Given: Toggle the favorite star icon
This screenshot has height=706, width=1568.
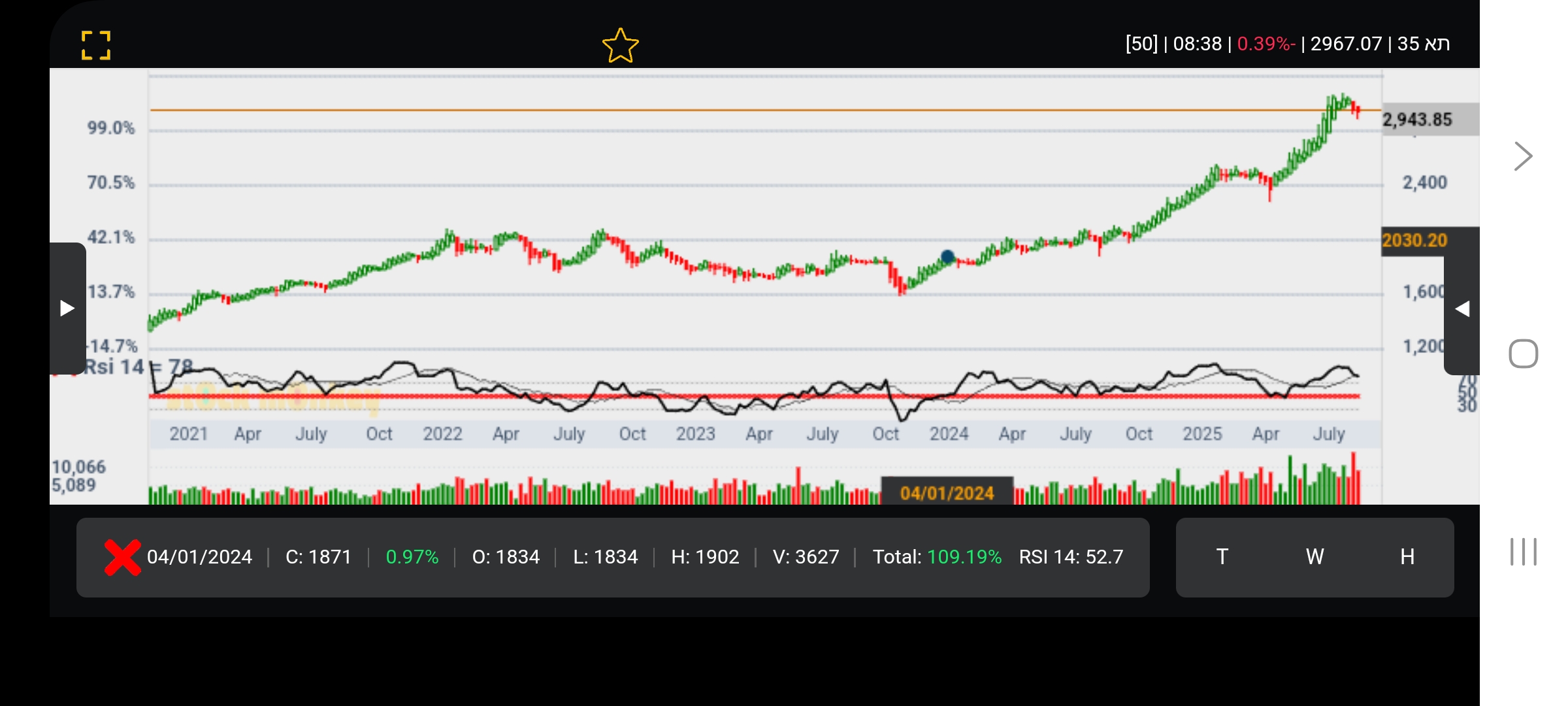Looking at the screenshot, I should pos(619,46).
